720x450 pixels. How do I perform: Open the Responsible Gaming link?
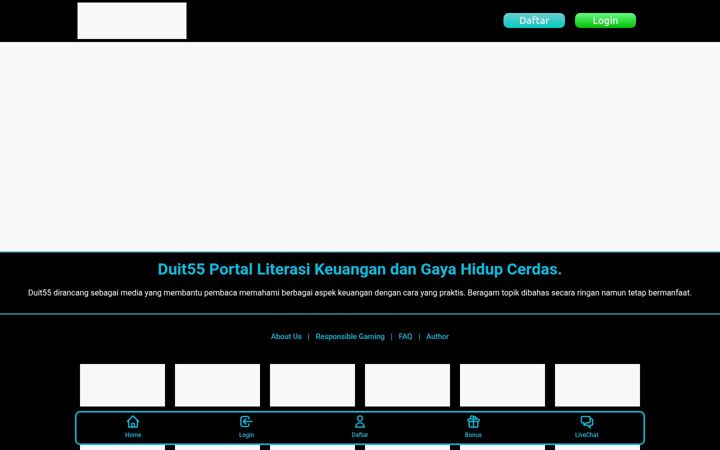[350, 337]
